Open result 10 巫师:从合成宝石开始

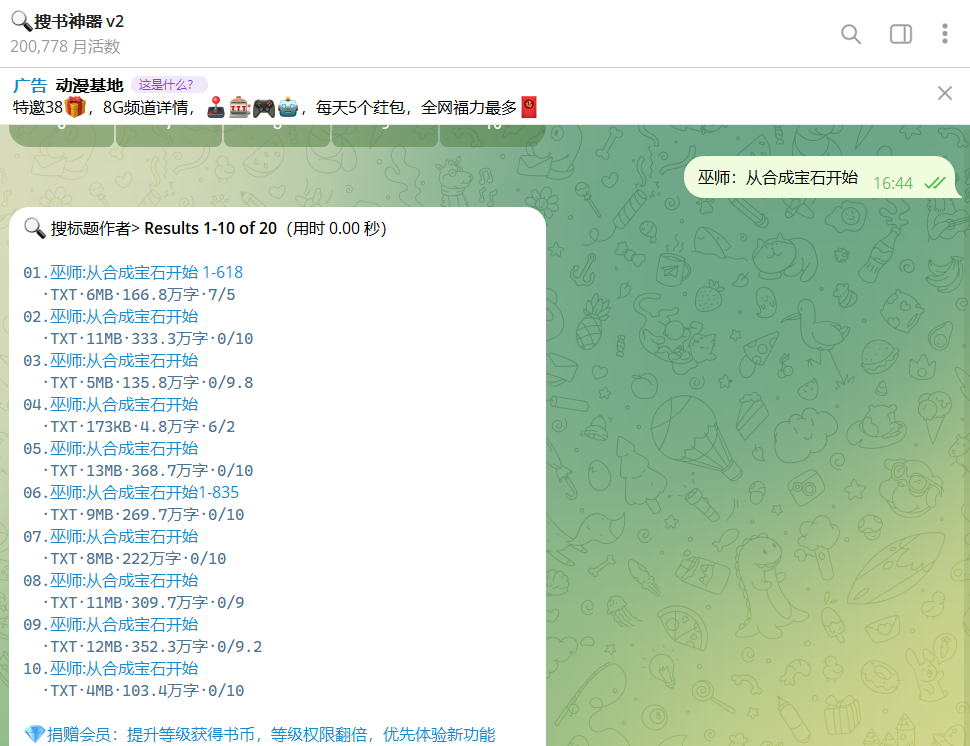[x=124, y=668]
